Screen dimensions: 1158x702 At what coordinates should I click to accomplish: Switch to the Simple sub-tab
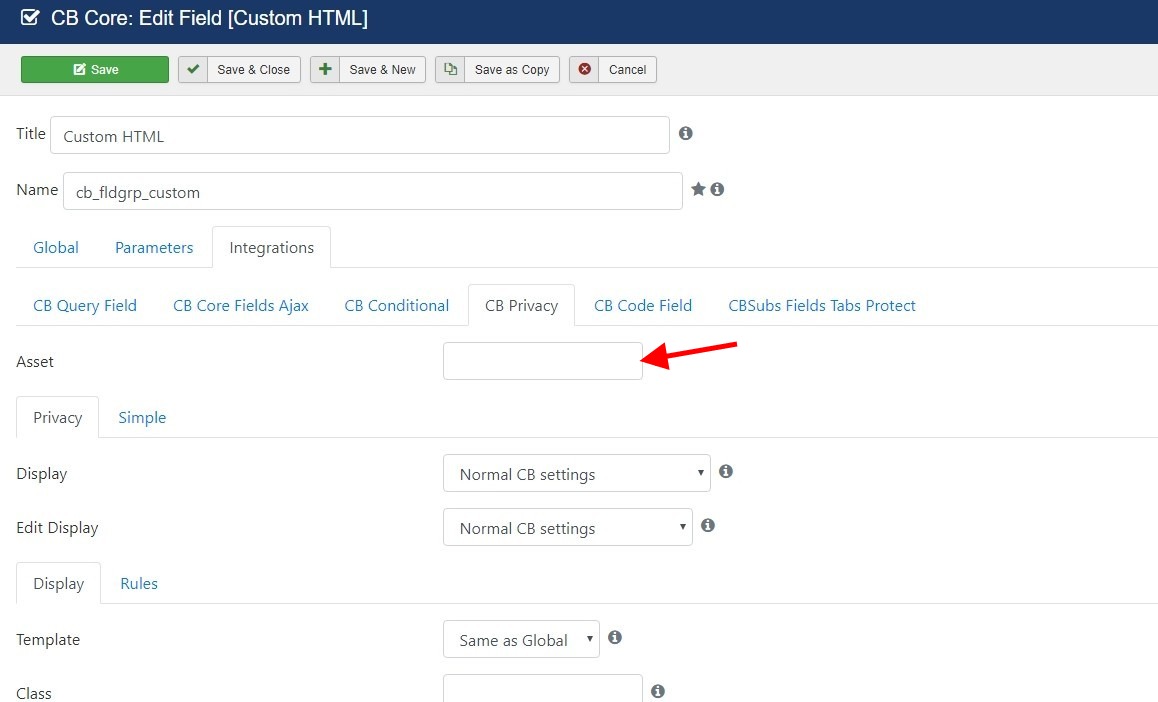pyautogui.click(x=143, y=417)
